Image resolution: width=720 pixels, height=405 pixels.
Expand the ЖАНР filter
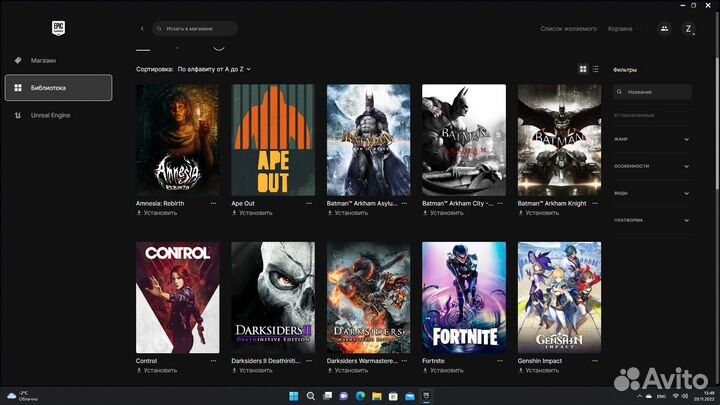click(x=652, y=139)
